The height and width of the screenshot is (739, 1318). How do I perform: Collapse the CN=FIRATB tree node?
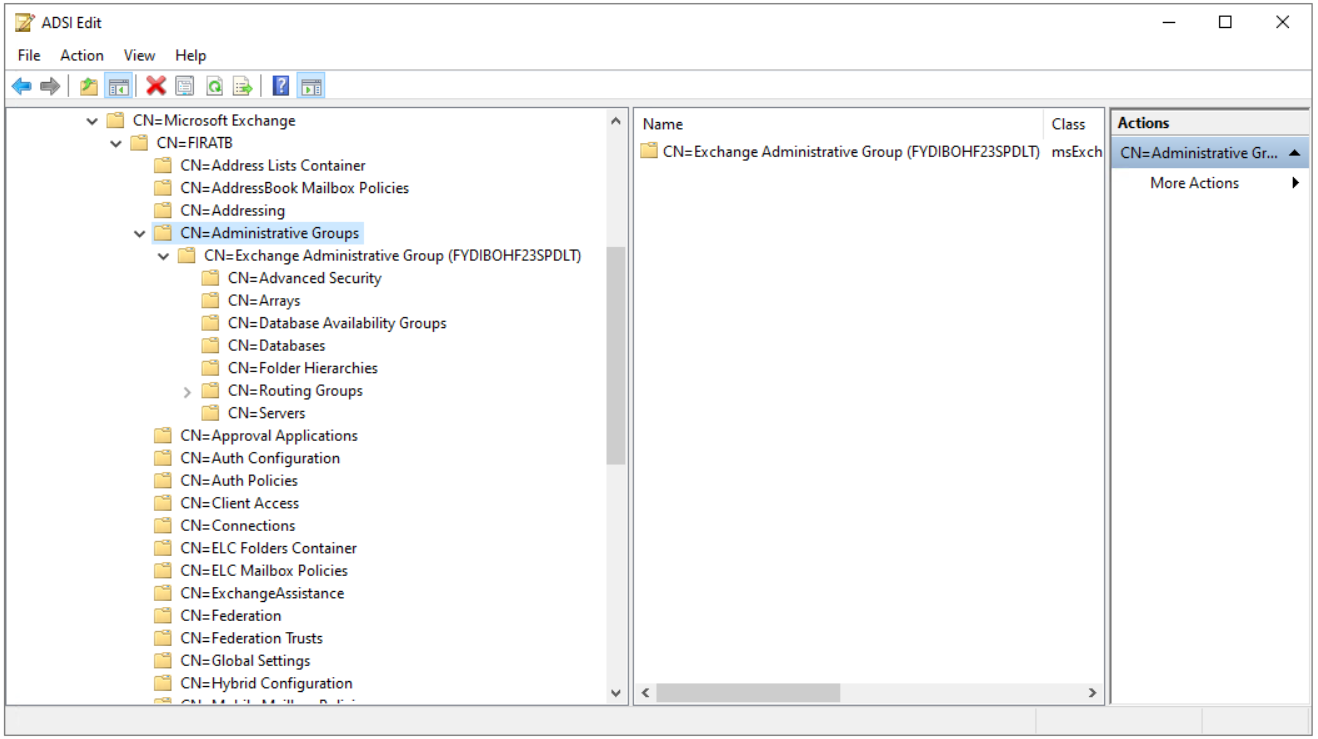(116, 144)
